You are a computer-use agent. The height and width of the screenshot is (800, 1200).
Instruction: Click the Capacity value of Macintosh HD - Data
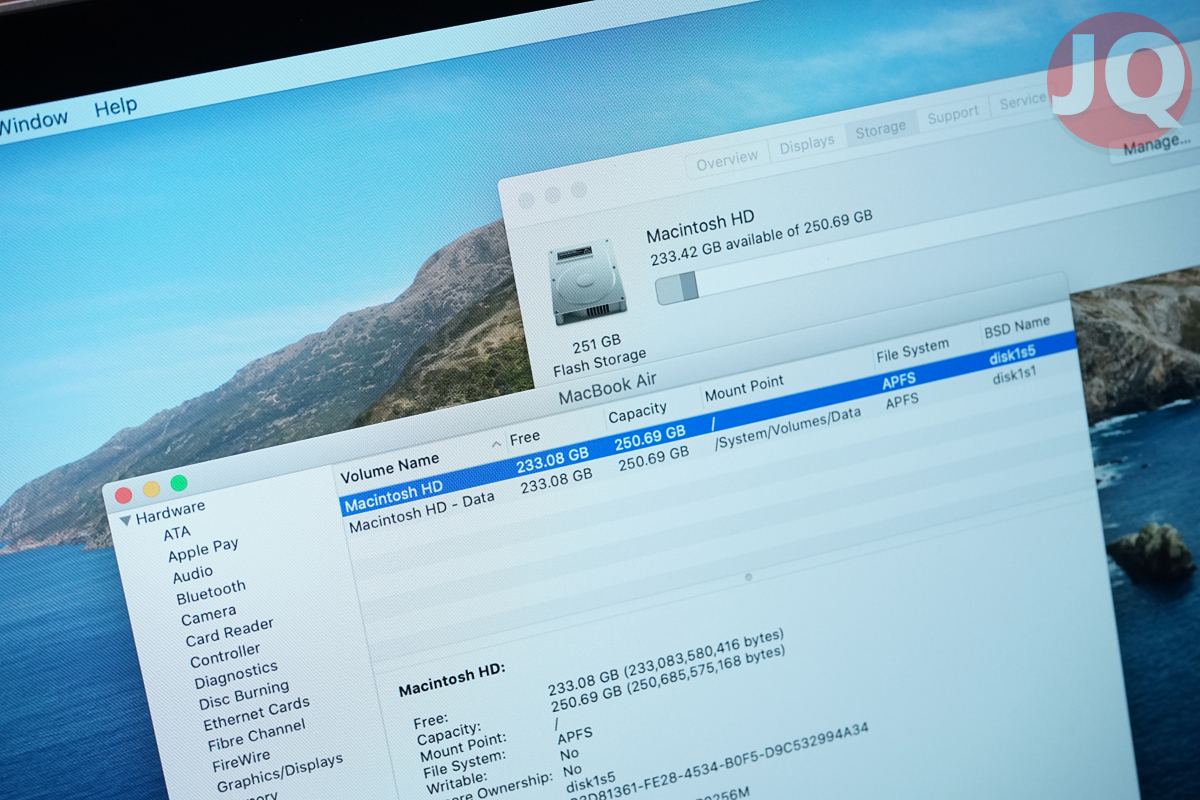click(x=654, y=461)
